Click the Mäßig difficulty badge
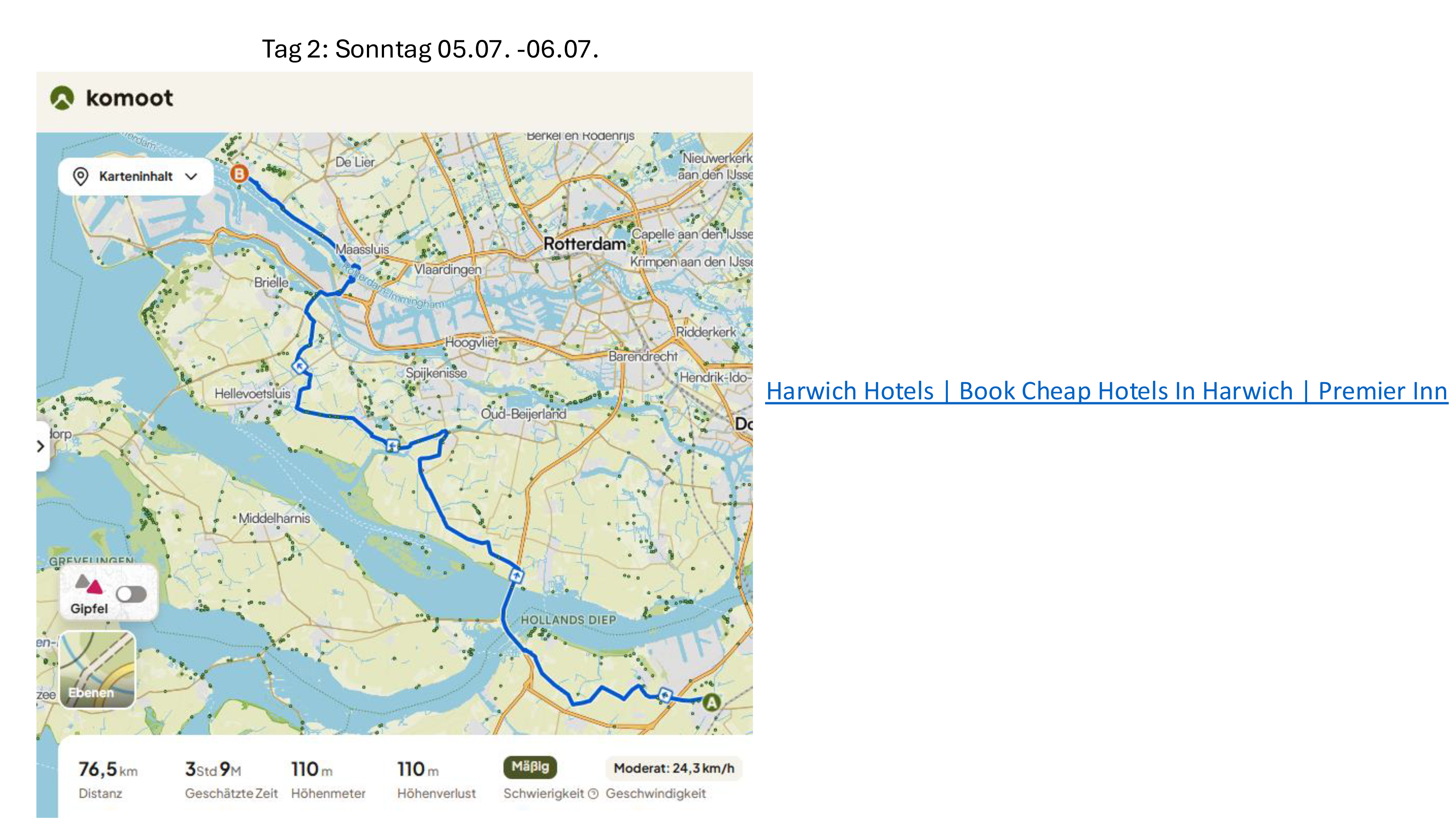Viewport: 1456px width, 819px height. coord(530,767)
